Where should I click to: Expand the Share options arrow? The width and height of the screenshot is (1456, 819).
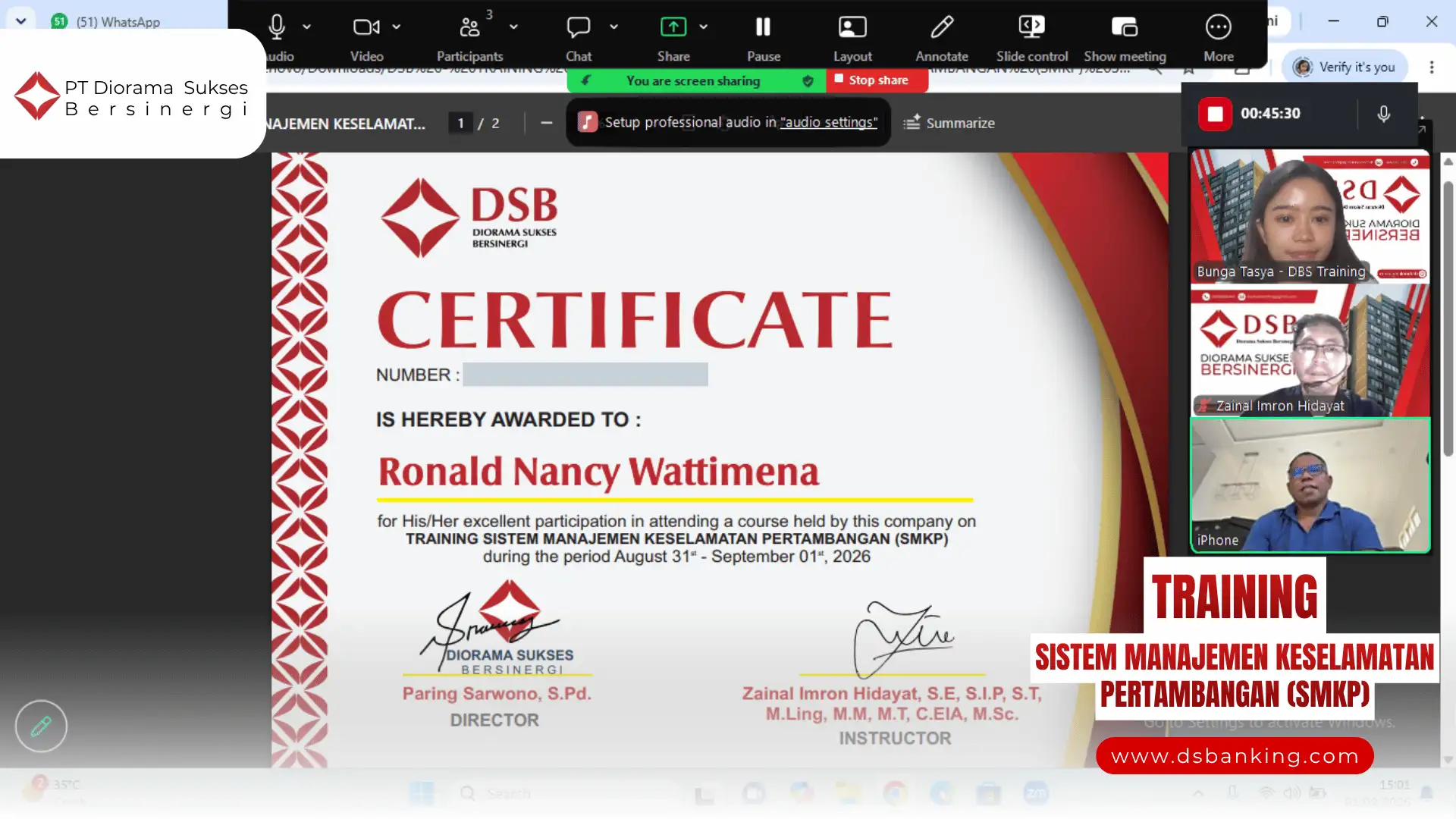pos(703,27)
